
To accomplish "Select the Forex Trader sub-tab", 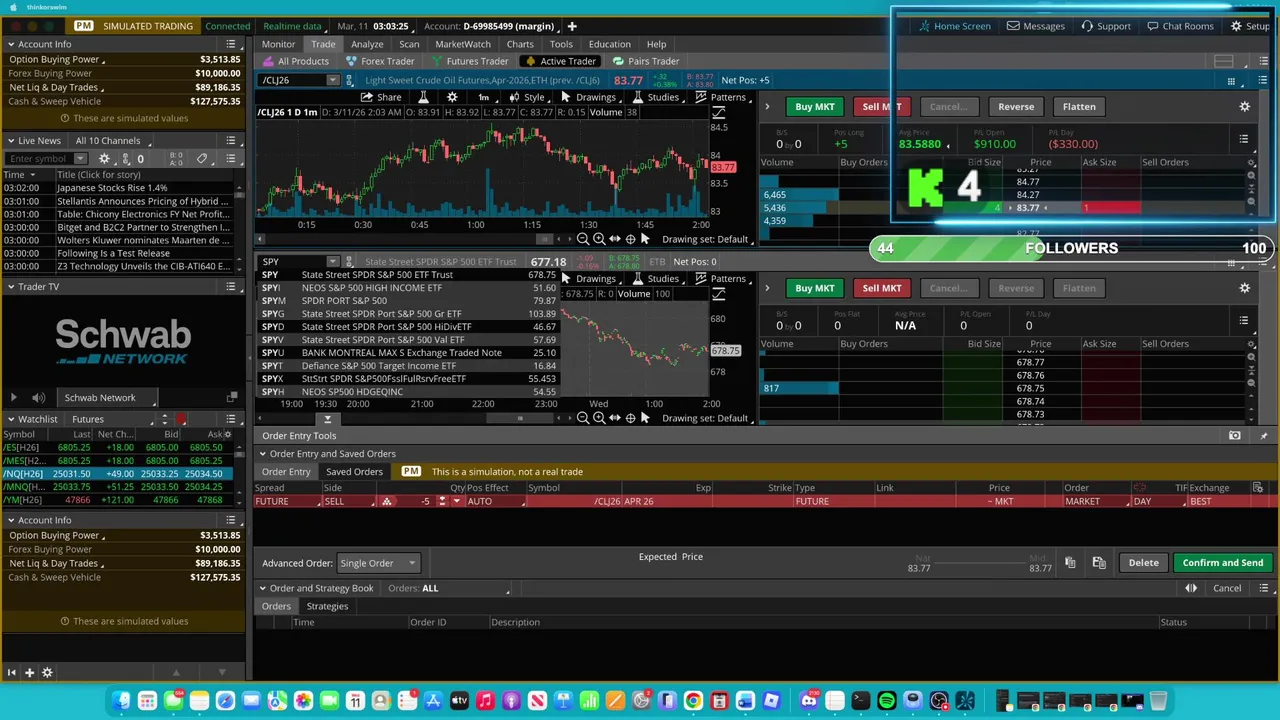I will (380, 61).
